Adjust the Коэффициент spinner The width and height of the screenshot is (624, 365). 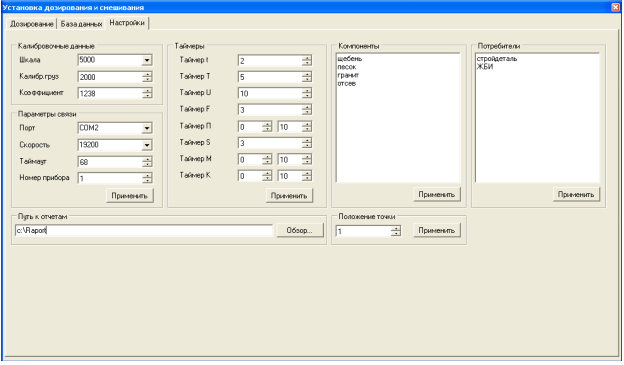[147, 93]
